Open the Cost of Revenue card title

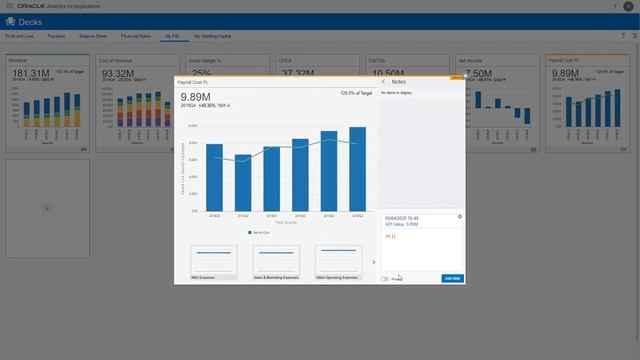(116, 60)
